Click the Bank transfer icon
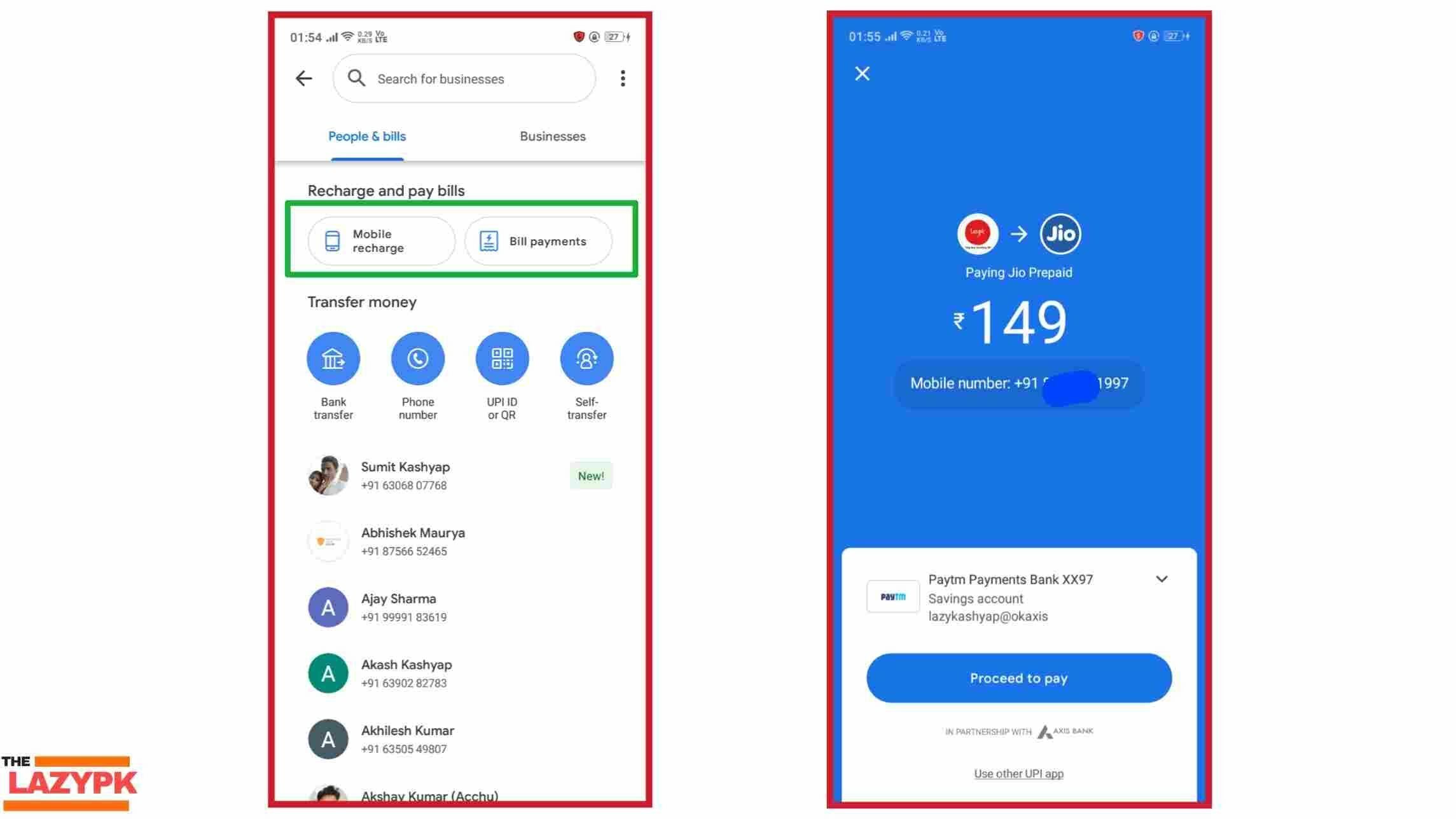 pos(333,358)
